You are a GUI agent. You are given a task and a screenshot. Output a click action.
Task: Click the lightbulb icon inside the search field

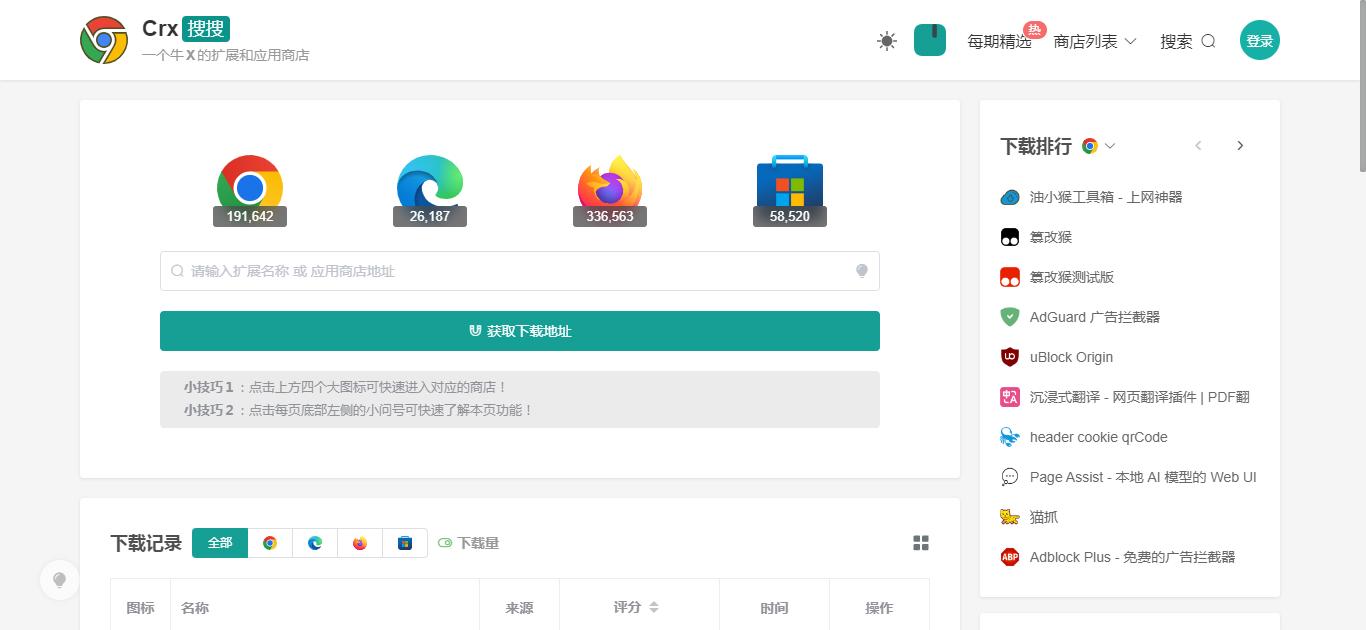(862, 271)
